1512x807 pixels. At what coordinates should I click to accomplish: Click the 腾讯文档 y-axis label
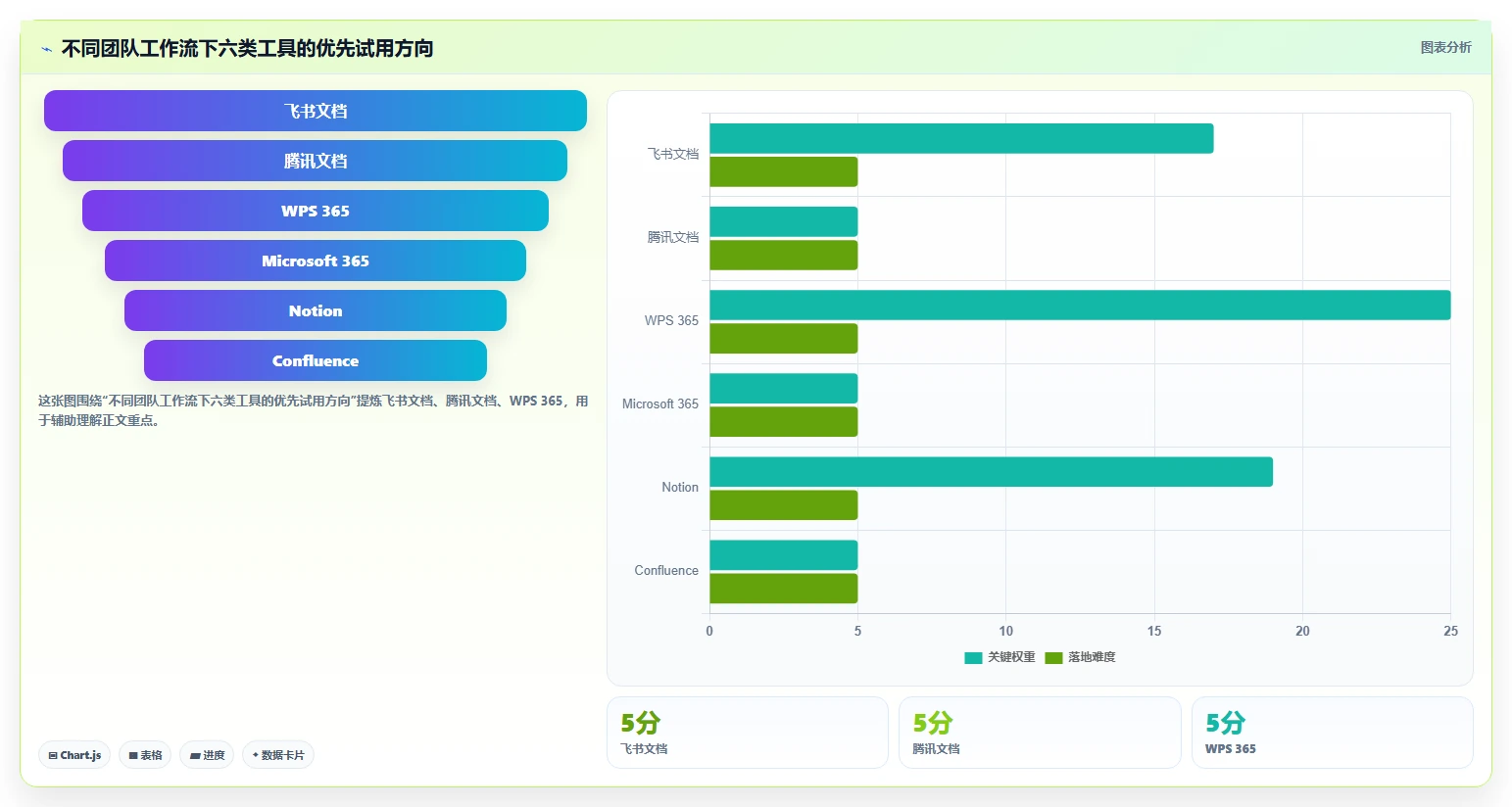(x=673, y=237)
